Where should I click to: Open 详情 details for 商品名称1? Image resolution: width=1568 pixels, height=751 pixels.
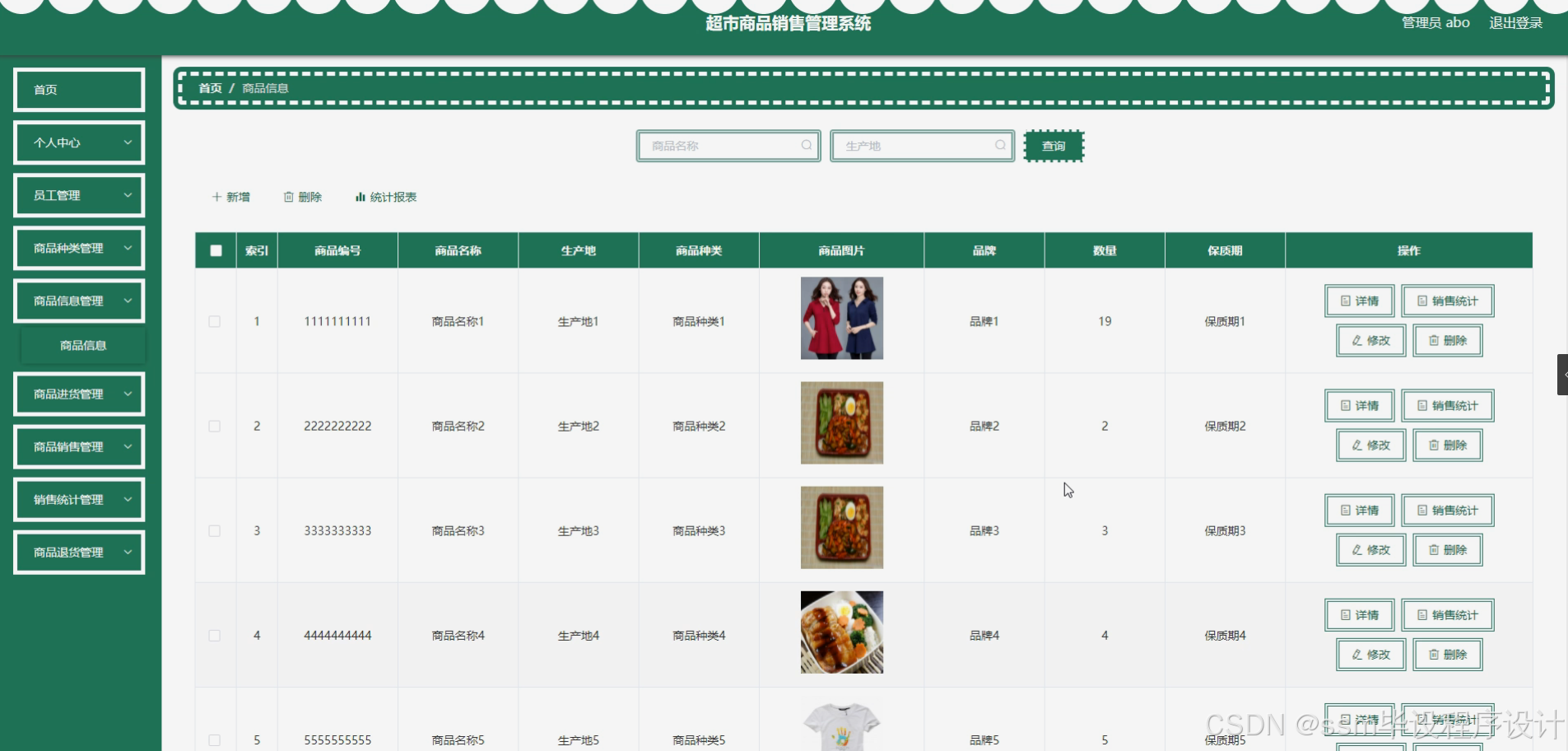tap(1360, 301)
